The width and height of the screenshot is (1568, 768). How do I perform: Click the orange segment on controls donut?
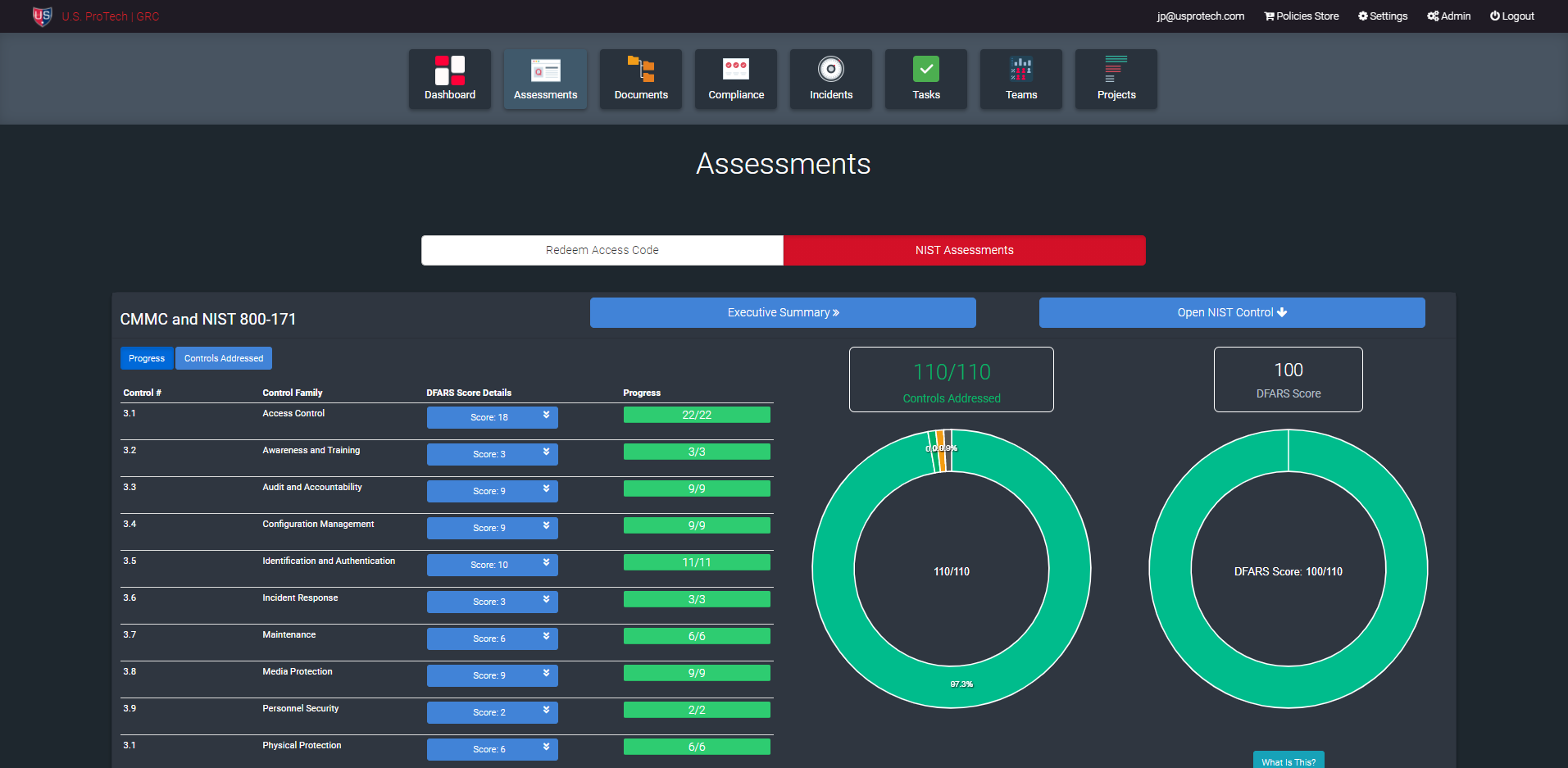tap(941, 450)
